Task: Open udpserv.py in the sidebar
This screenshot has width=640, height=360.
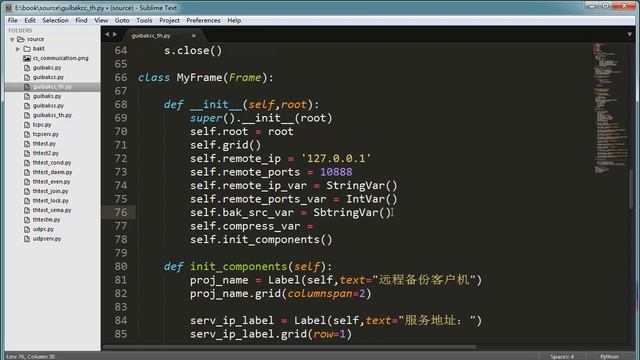Action: 47,239
